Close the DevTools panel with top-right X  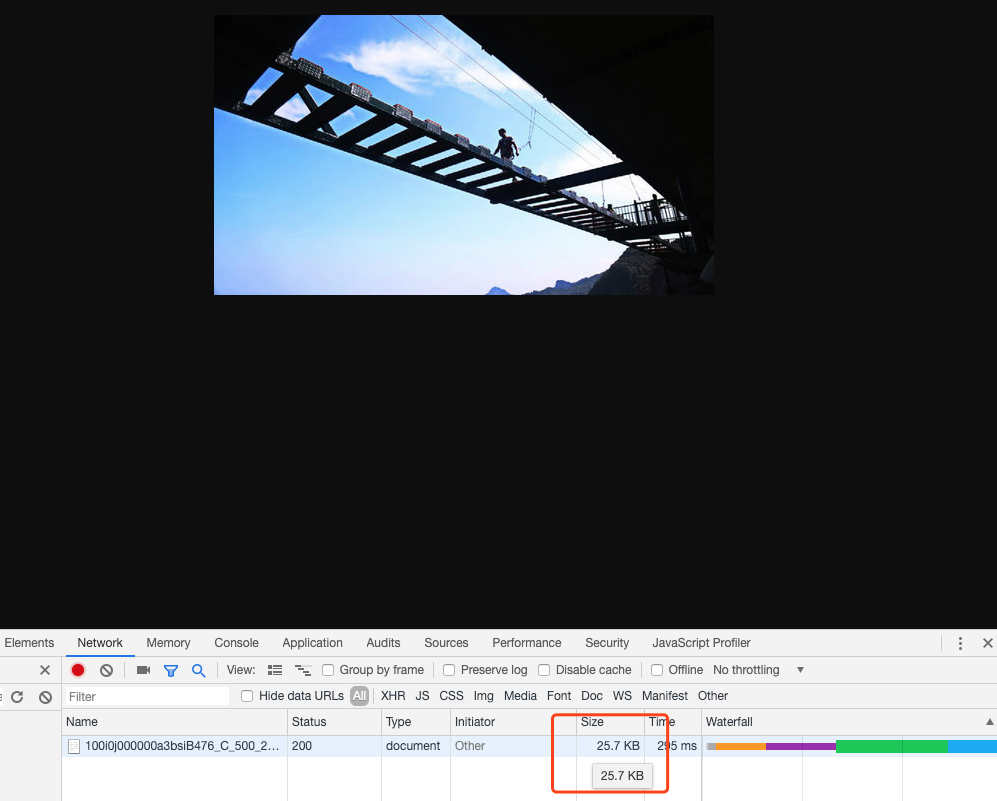click(x=987, y=643)
